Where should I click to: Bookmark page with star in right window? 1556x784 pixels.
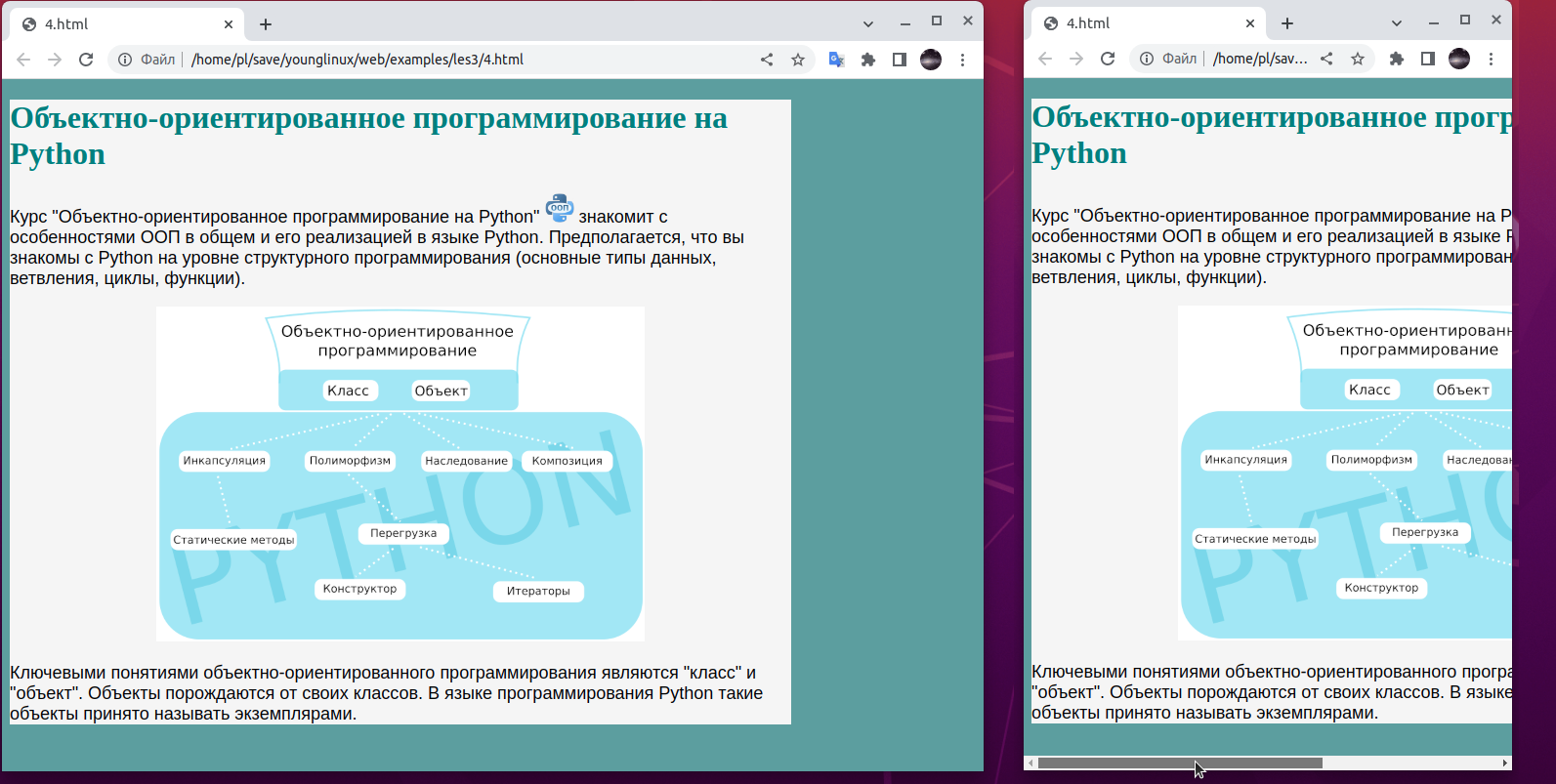coord(1358,59)
